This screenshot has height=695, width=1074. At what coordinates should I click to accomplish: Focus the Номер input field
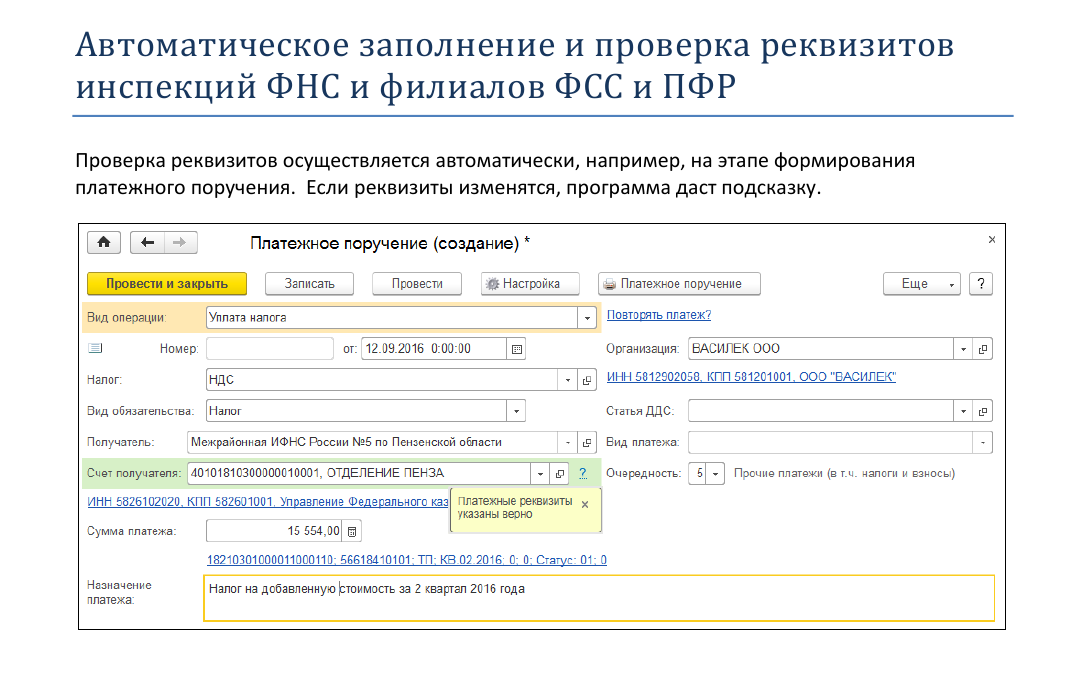coord(270,349)
